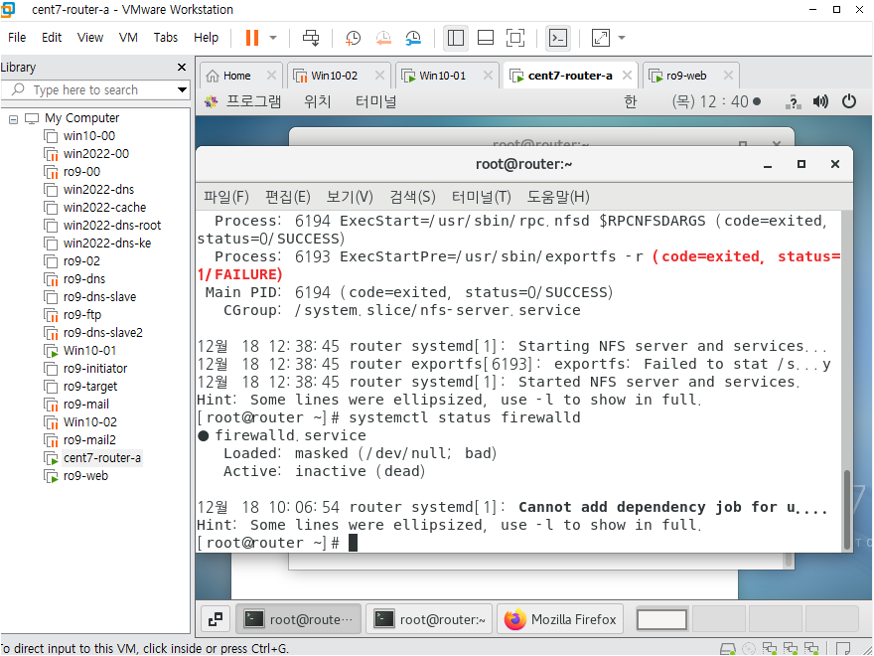Open the File menu
The width and height of the screenshot is (874, 656).
tap(17, 37)
